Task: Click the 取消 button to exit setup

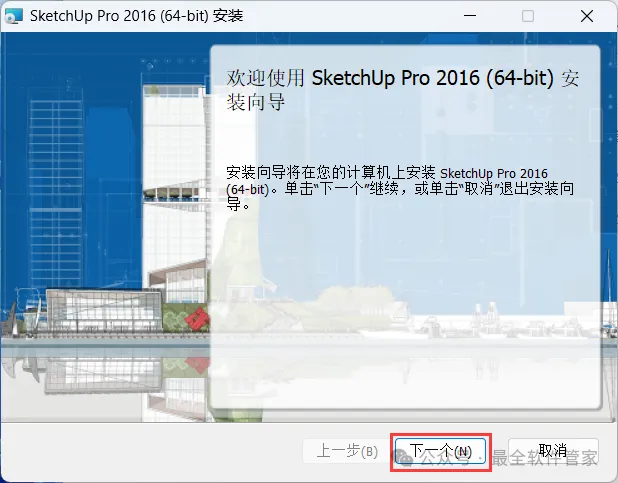Action: (x=553, y=451)
